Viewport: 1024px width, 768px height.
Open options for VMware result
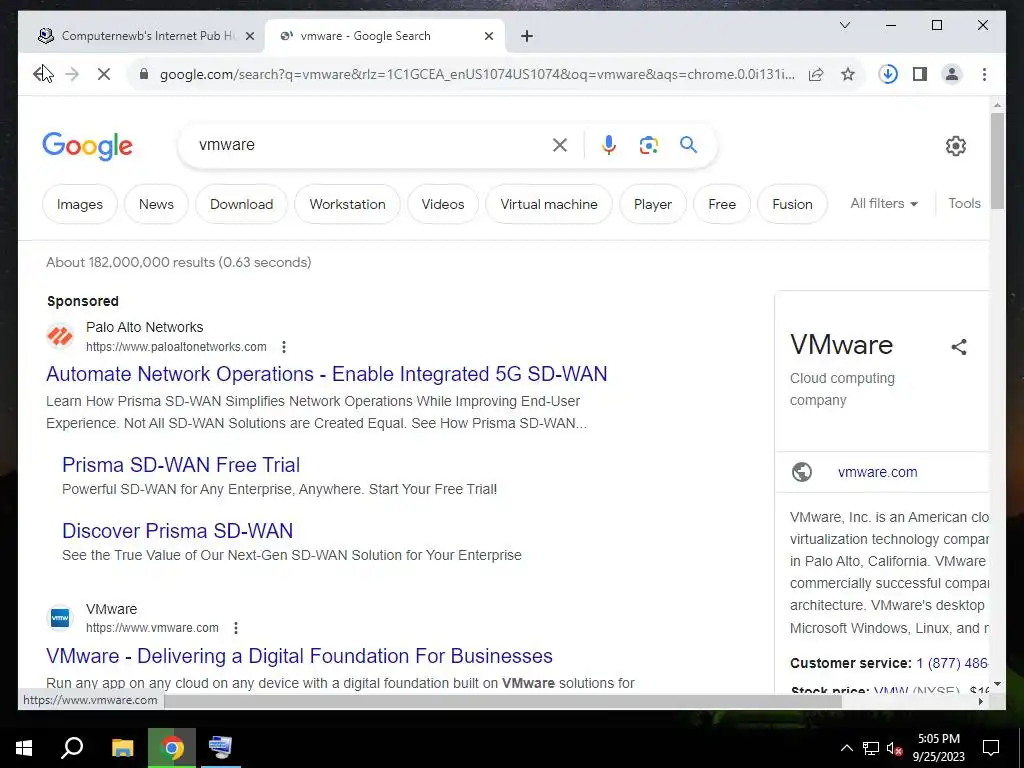pyautogui.click(x=236, y=628)
